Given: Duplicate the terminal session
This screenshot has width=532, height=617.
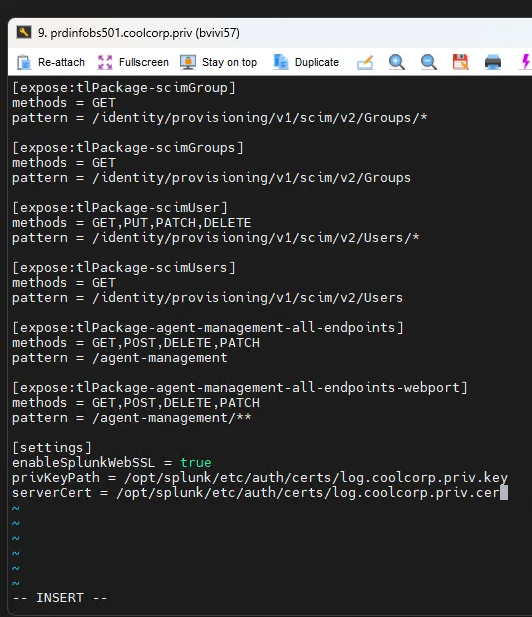Looking at the screenshot, I should point(306,62).
